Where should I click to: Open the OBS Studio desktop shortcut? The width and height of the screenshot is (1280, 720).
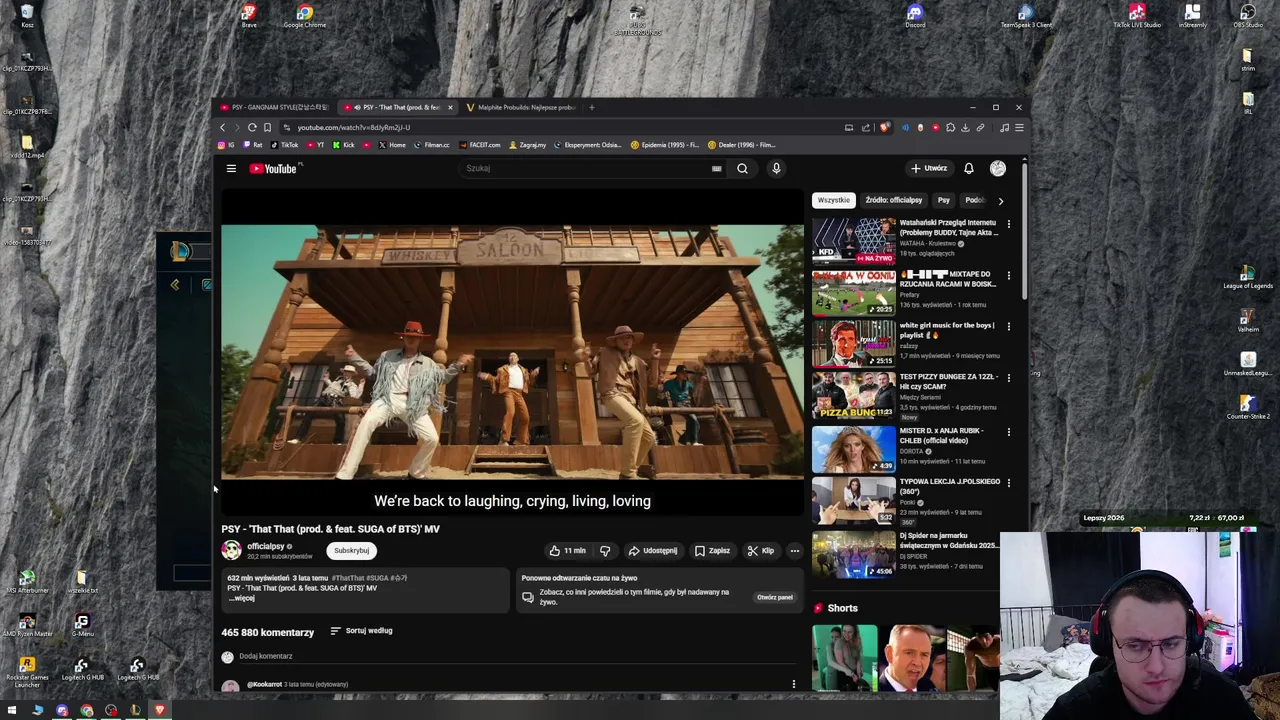point(1248,16)
